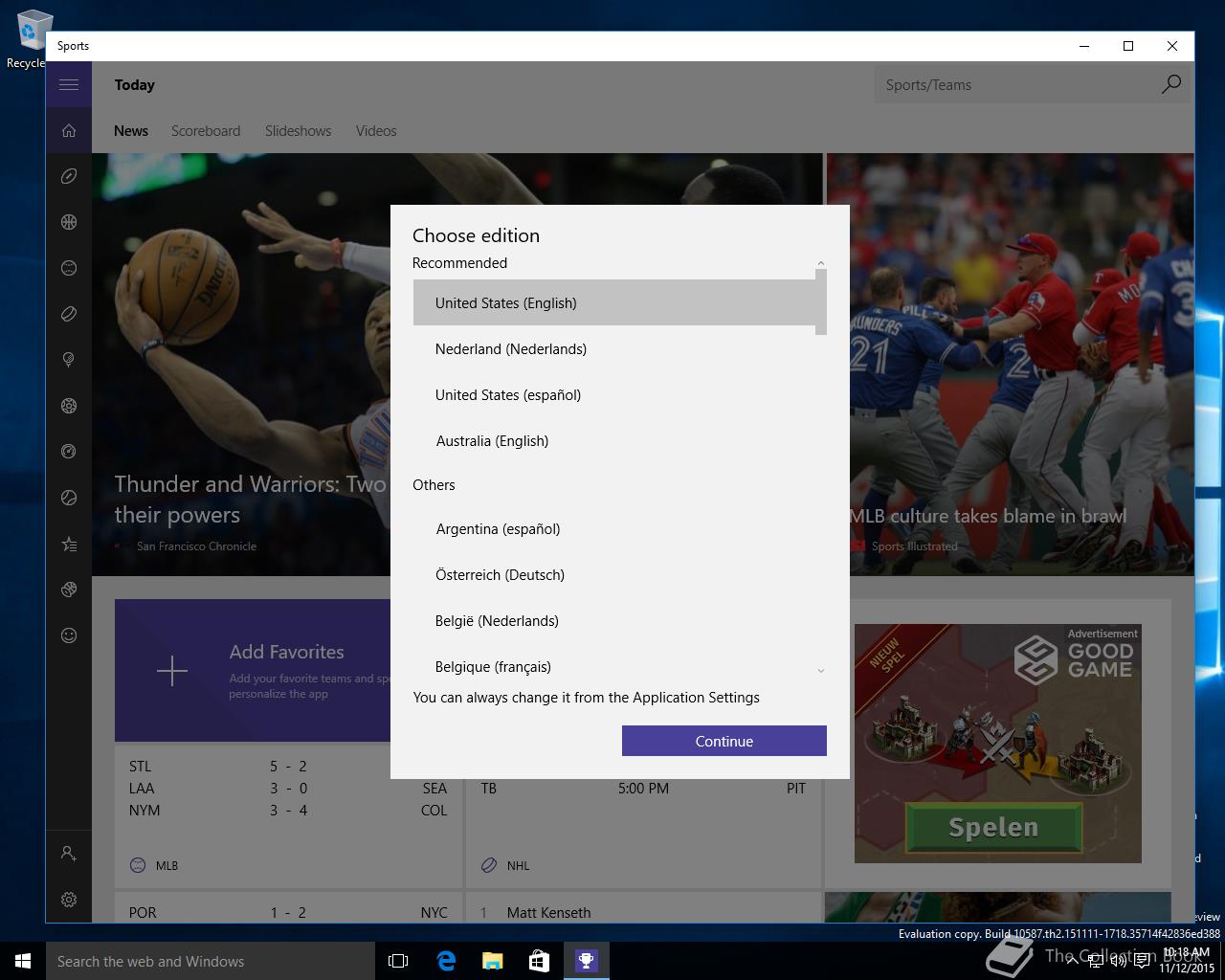
Task: Open the Thunder and Warriors headline story
Action: pos(252,500)
